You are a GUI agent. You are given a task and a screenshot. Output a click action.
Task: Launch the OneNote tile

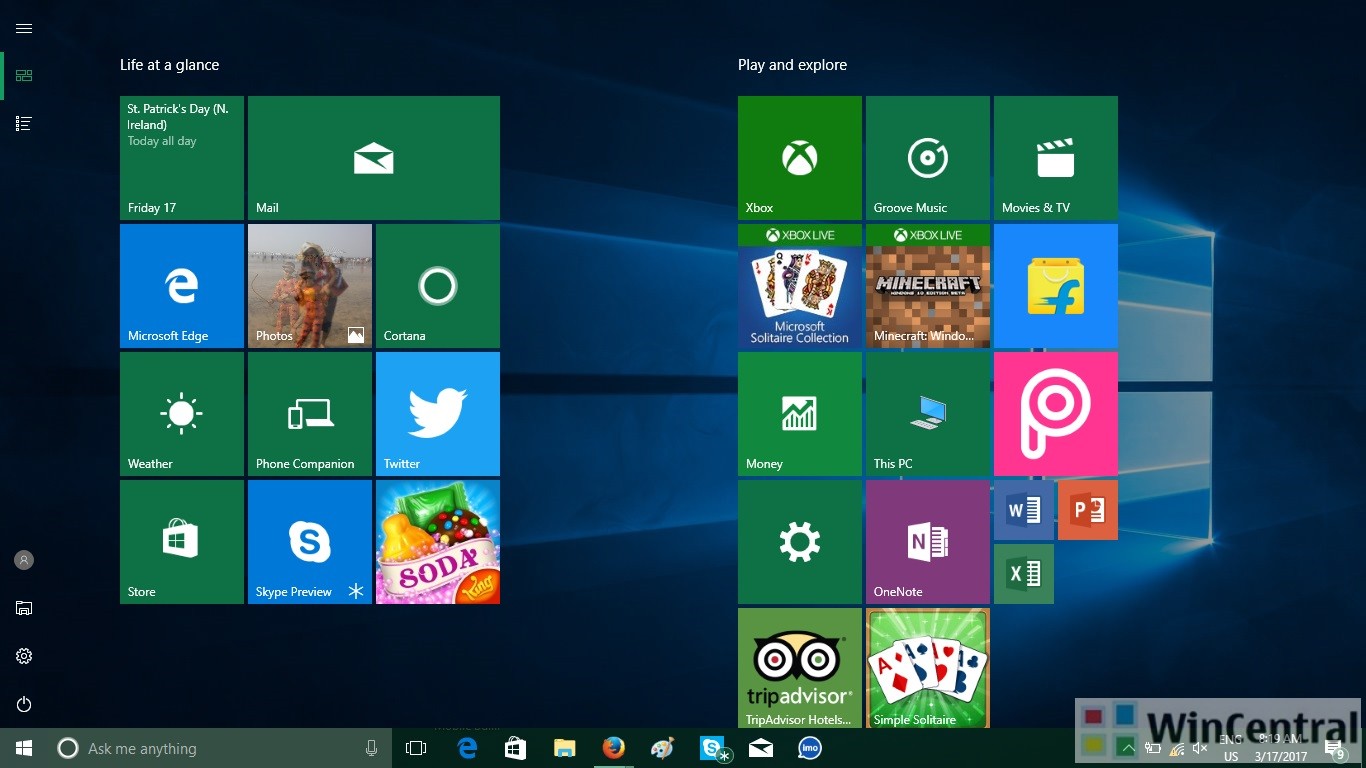928,542
